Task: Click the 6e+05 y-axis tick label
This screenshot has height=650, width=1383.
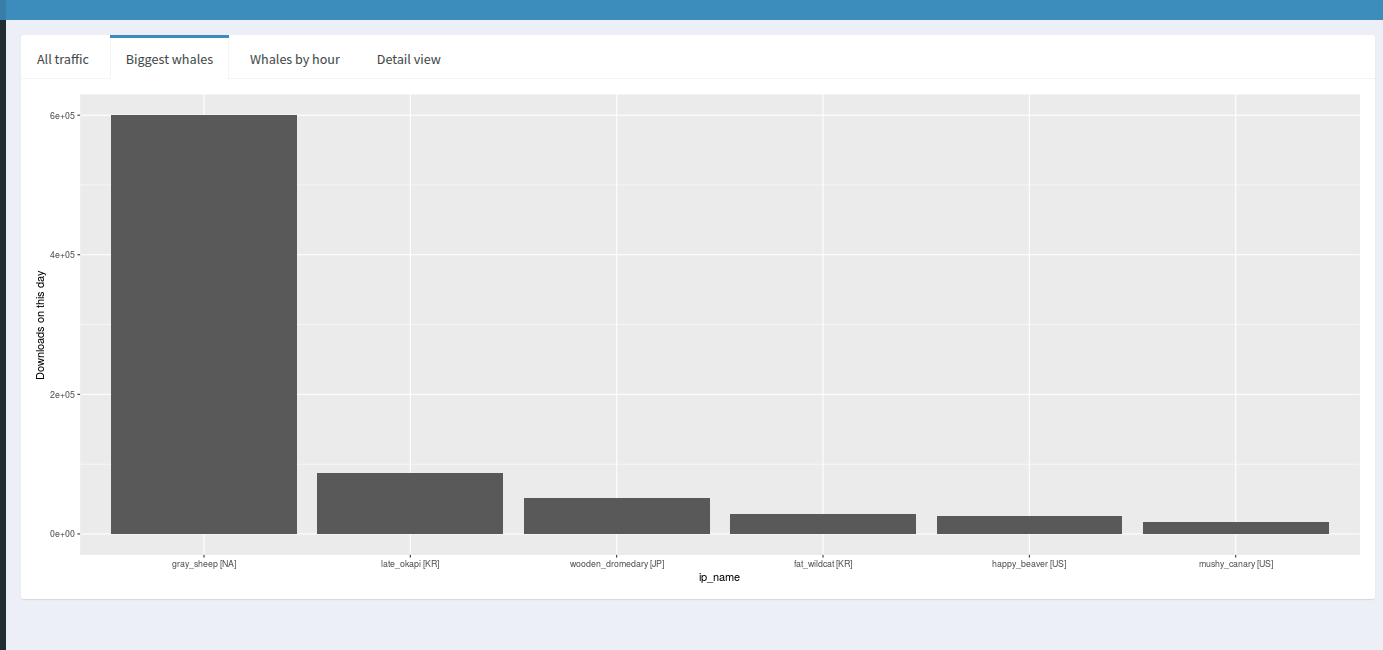Action: (x=61, y=116)
